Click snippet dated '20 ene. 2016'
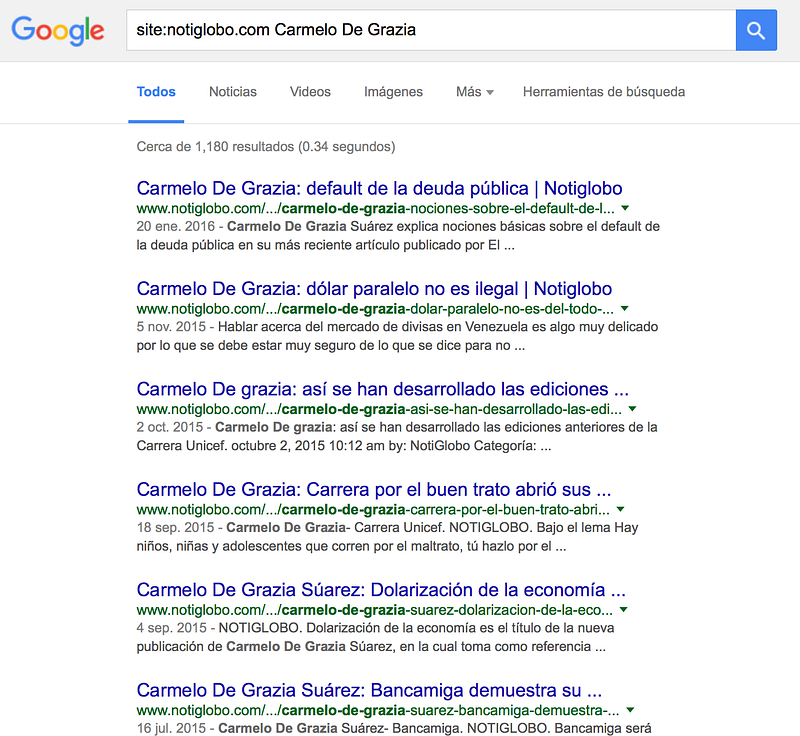 (x=398, y=236)
